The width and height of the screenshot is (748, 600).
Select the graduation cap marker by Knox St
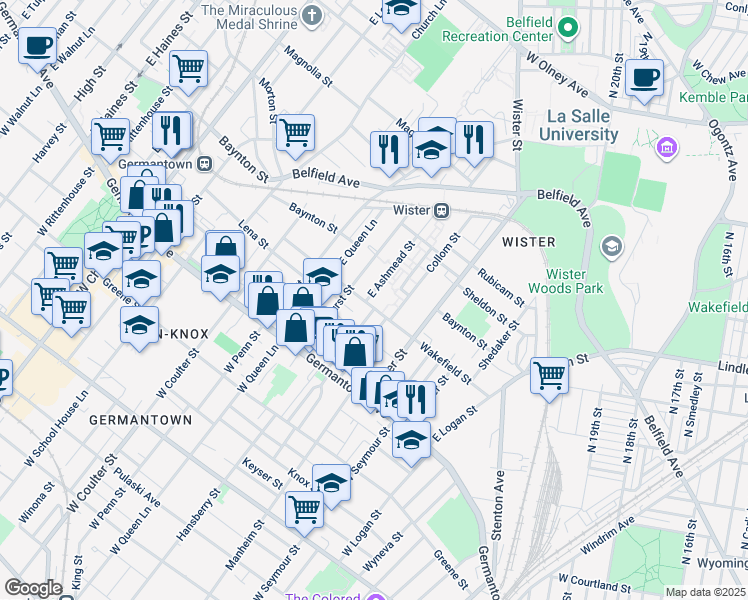[331, 482]
